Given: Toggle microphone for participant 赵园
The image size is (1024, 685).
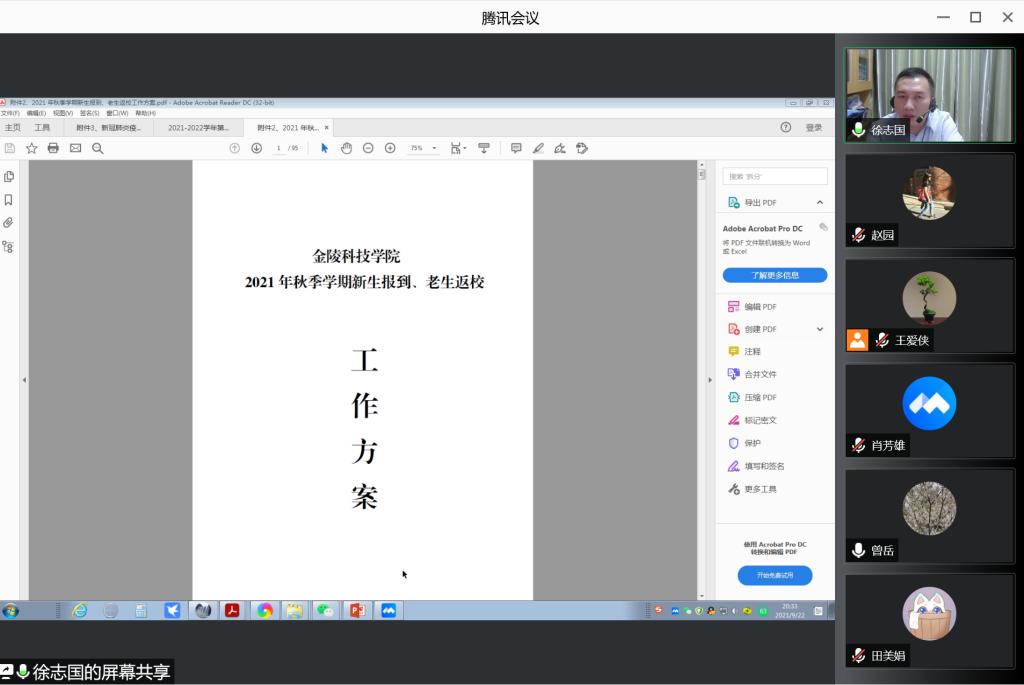Looking at the screenshot, I should (x=858, y=235).
